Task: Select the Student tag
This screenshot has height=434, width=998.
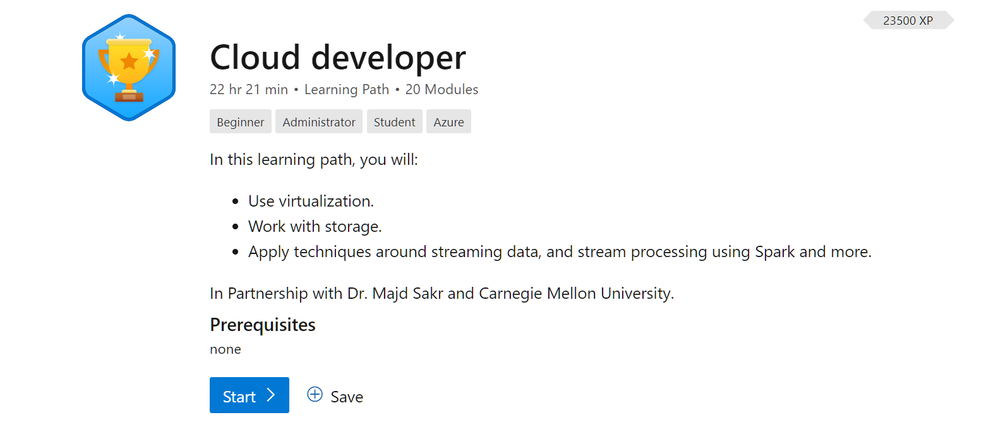Action: (395, 122)
